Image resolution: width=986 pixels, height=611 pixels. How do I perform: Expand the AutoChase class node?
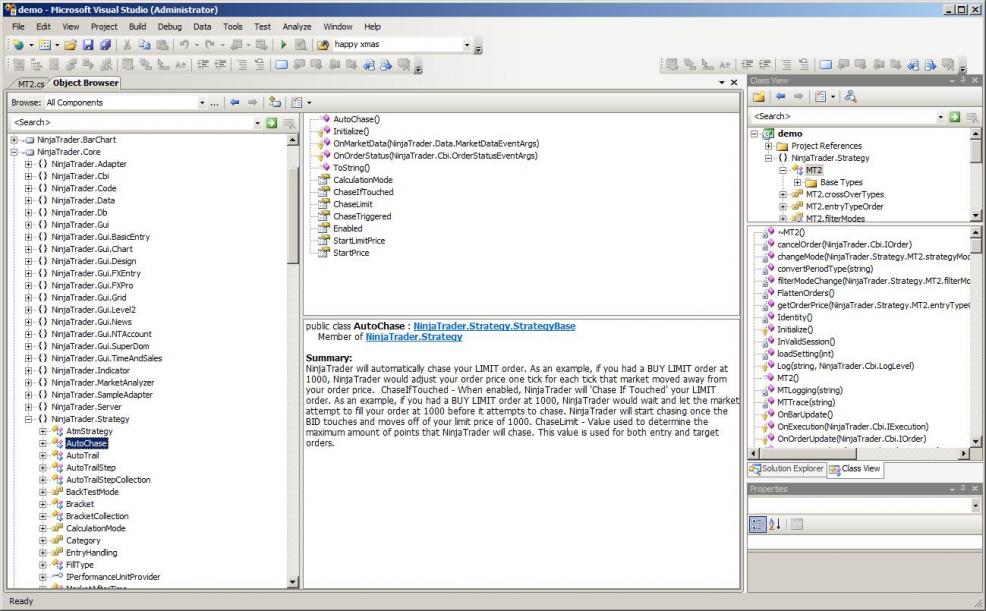pos(43,444)
